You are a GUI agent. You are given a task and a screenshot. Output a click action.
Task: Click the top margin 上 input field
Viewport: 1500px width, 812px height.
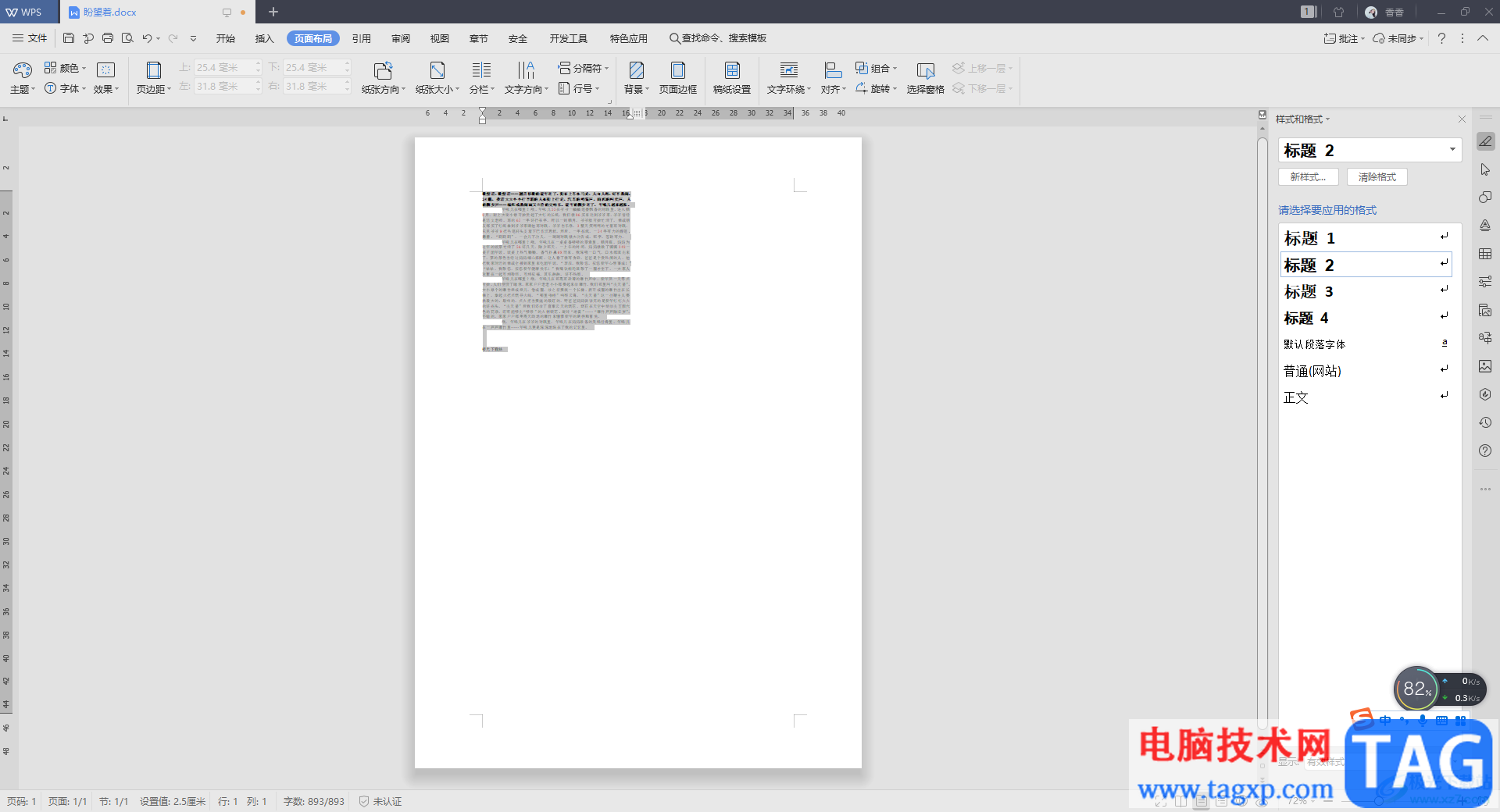coord(223,68)
